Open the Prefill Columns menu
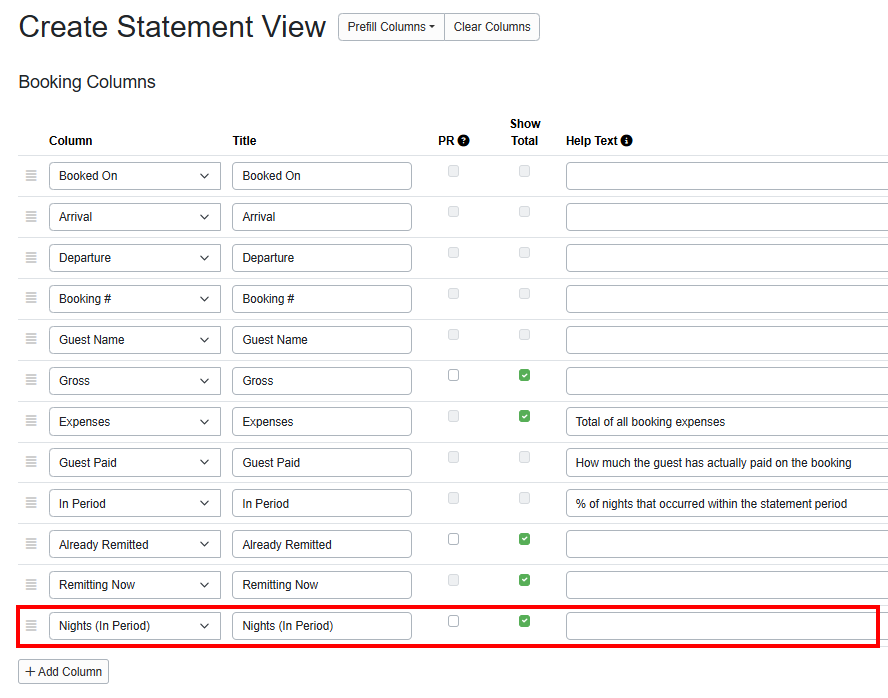Image resolution: width=888 pixels, height=698 pixels. coord(391,27)
